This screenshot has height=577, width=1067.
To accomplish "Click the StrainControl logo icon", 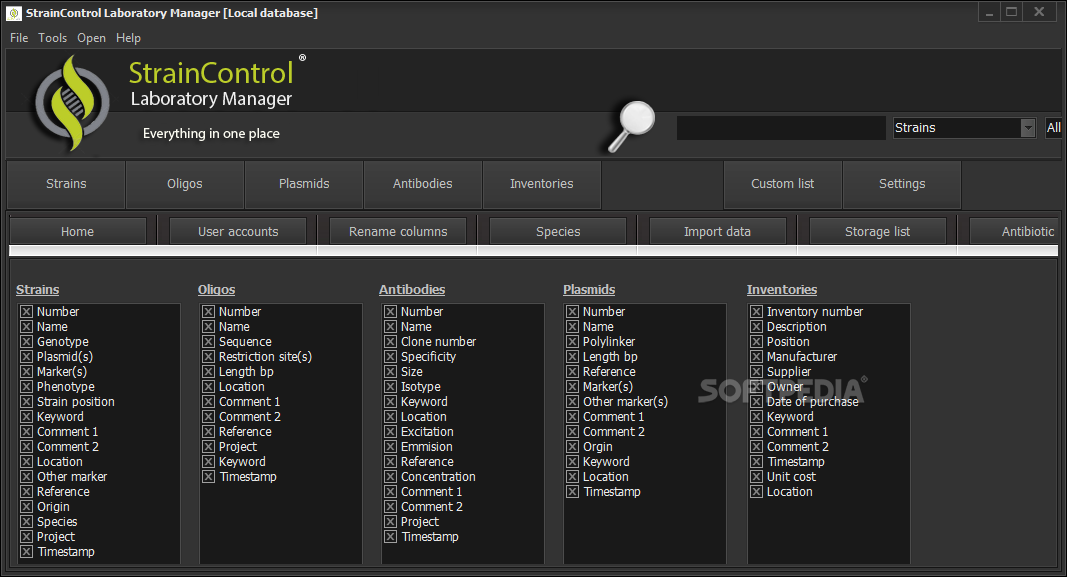I will (x=72, y=103).
